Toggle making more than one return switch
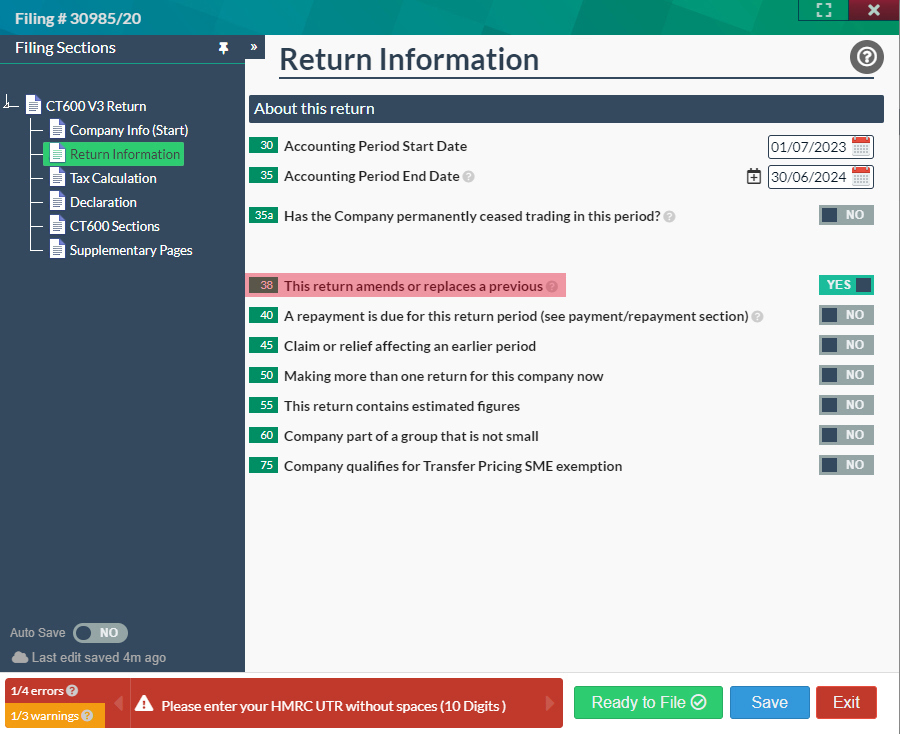This screenshot has height=734, width=900. click(x=846, y=375)
